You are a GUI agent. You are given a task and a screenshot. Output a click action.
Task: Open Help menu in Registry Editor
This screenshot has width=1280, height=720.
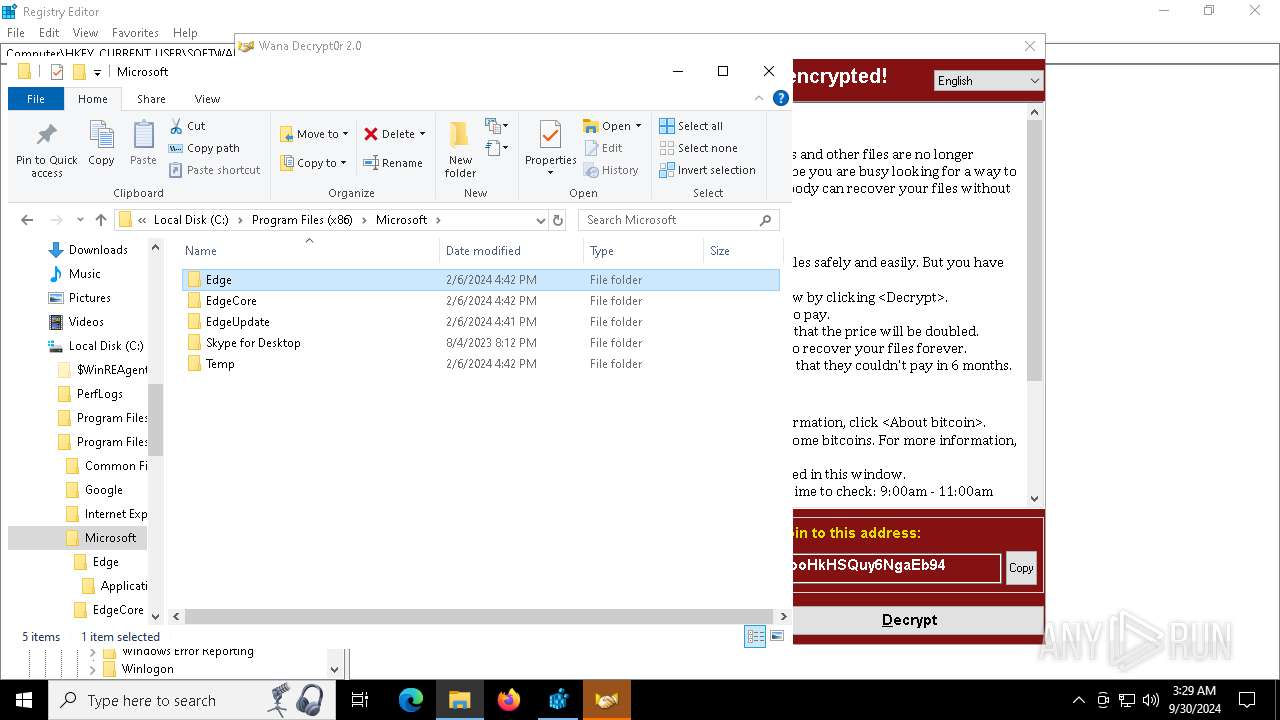click(x=185, y=33)
